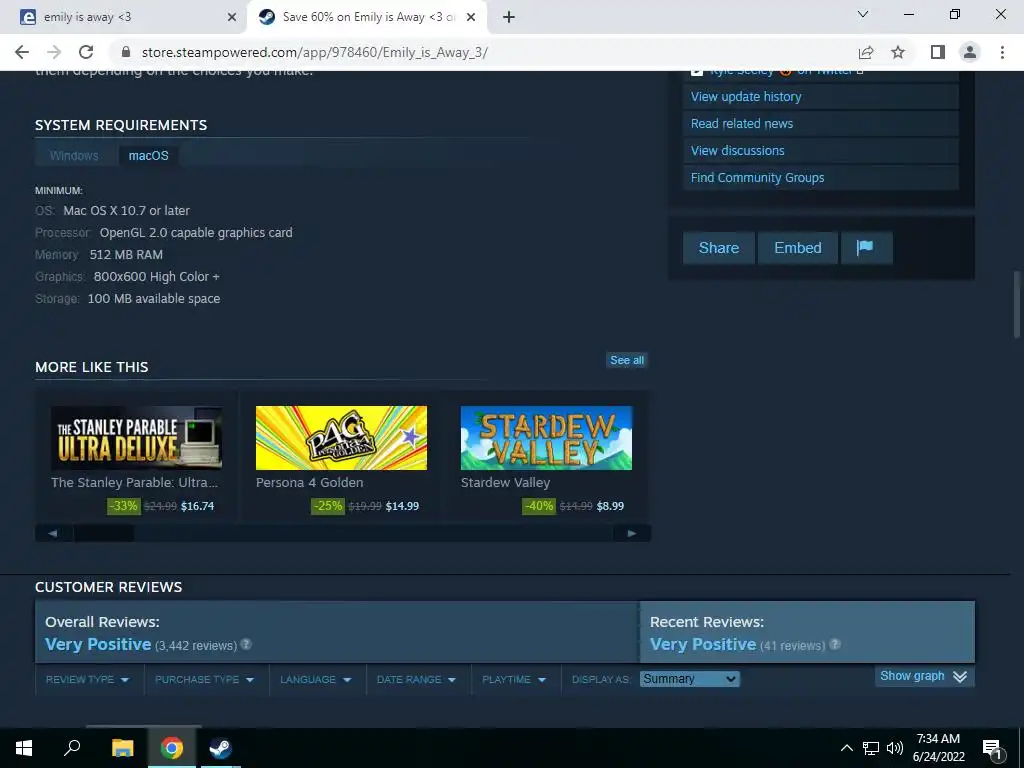Open the tab search chevron
This screenshot has height=768, width=1024.
[863, 14]
